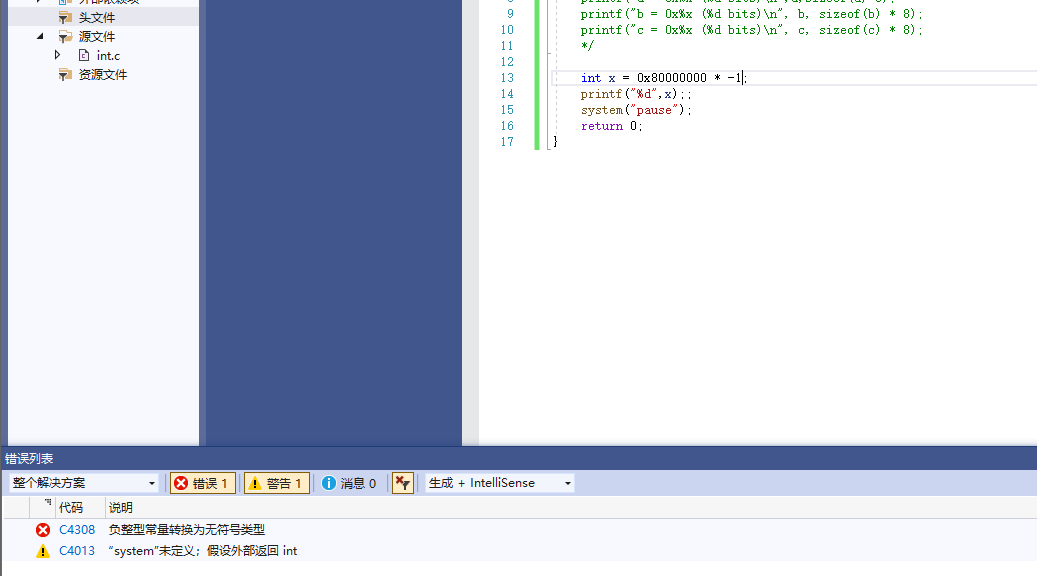Open the error list filter icon
The image size is (1037, 576).
coord(402,482)
